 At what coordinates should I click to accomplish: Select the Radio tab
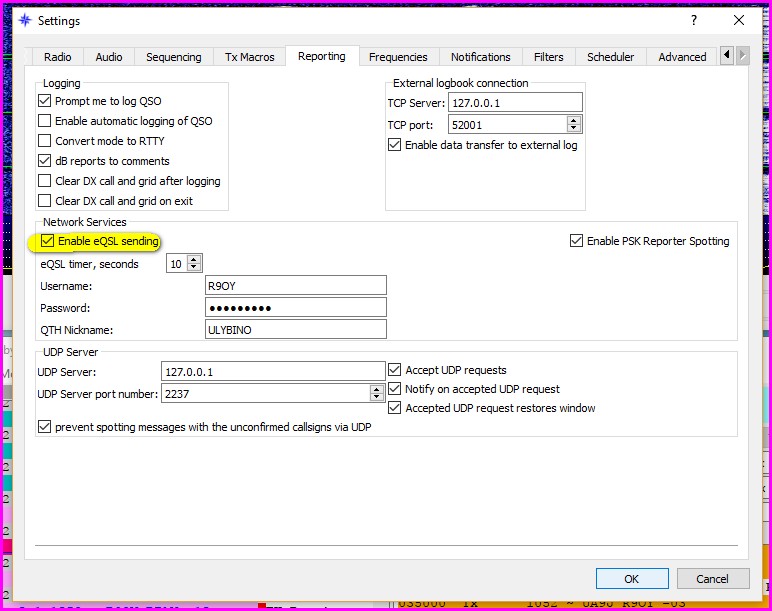tap(58, 57)
